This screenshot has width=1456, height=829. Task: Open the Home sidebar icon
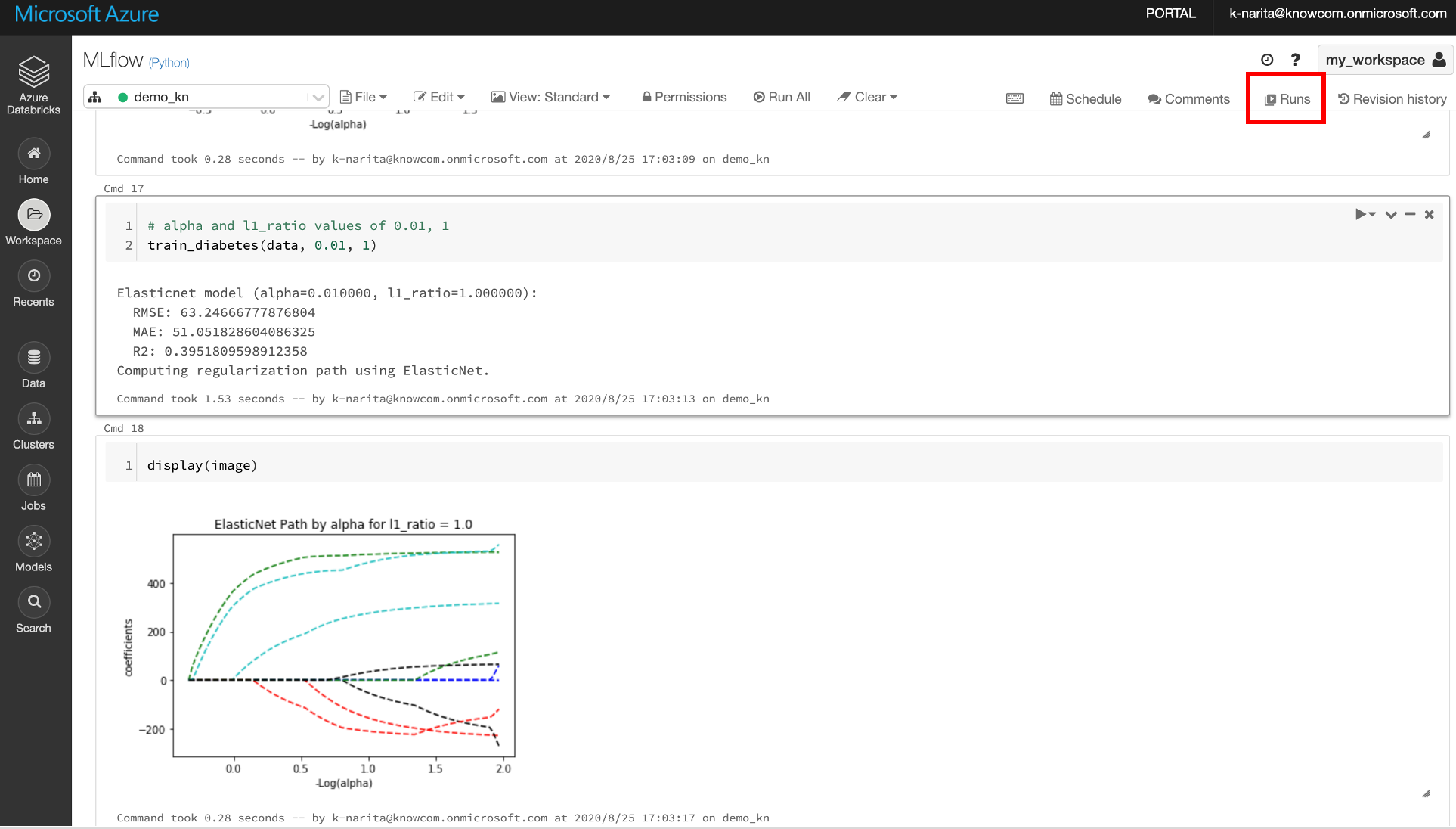point(33,154)
